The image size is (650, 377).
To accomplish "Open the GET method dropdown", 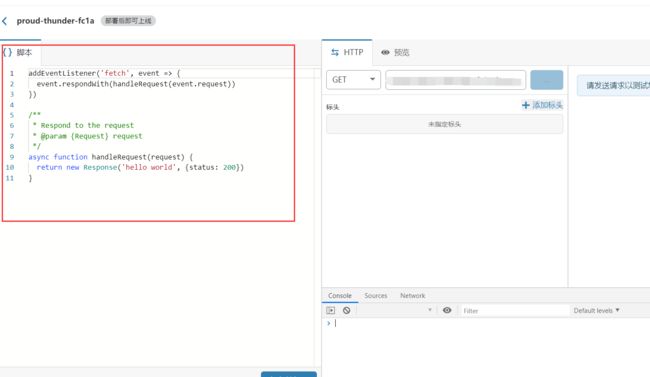I will (x=353, y=80).
